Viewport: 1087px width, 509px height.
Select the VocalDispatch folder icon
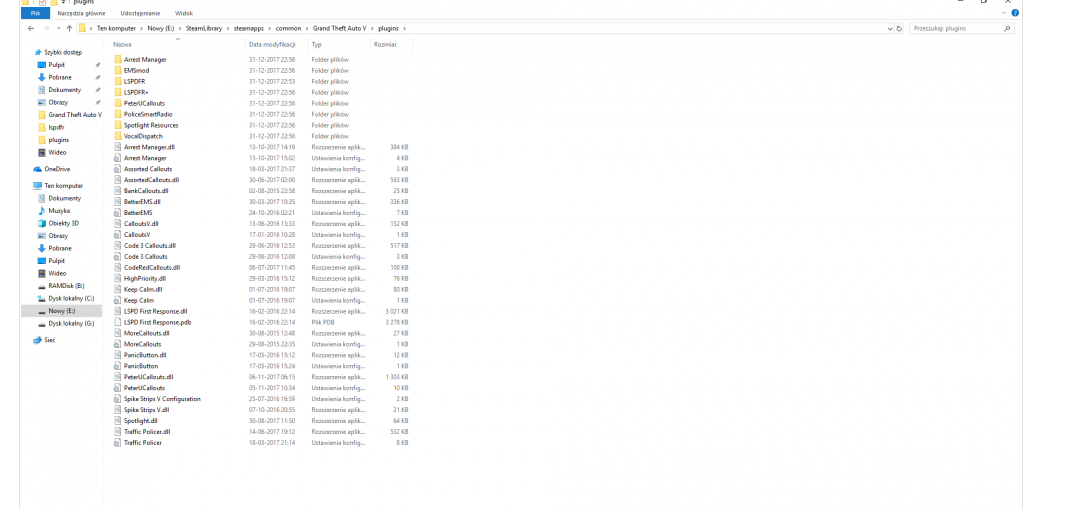pyautogui.click(x=117, y=136)
